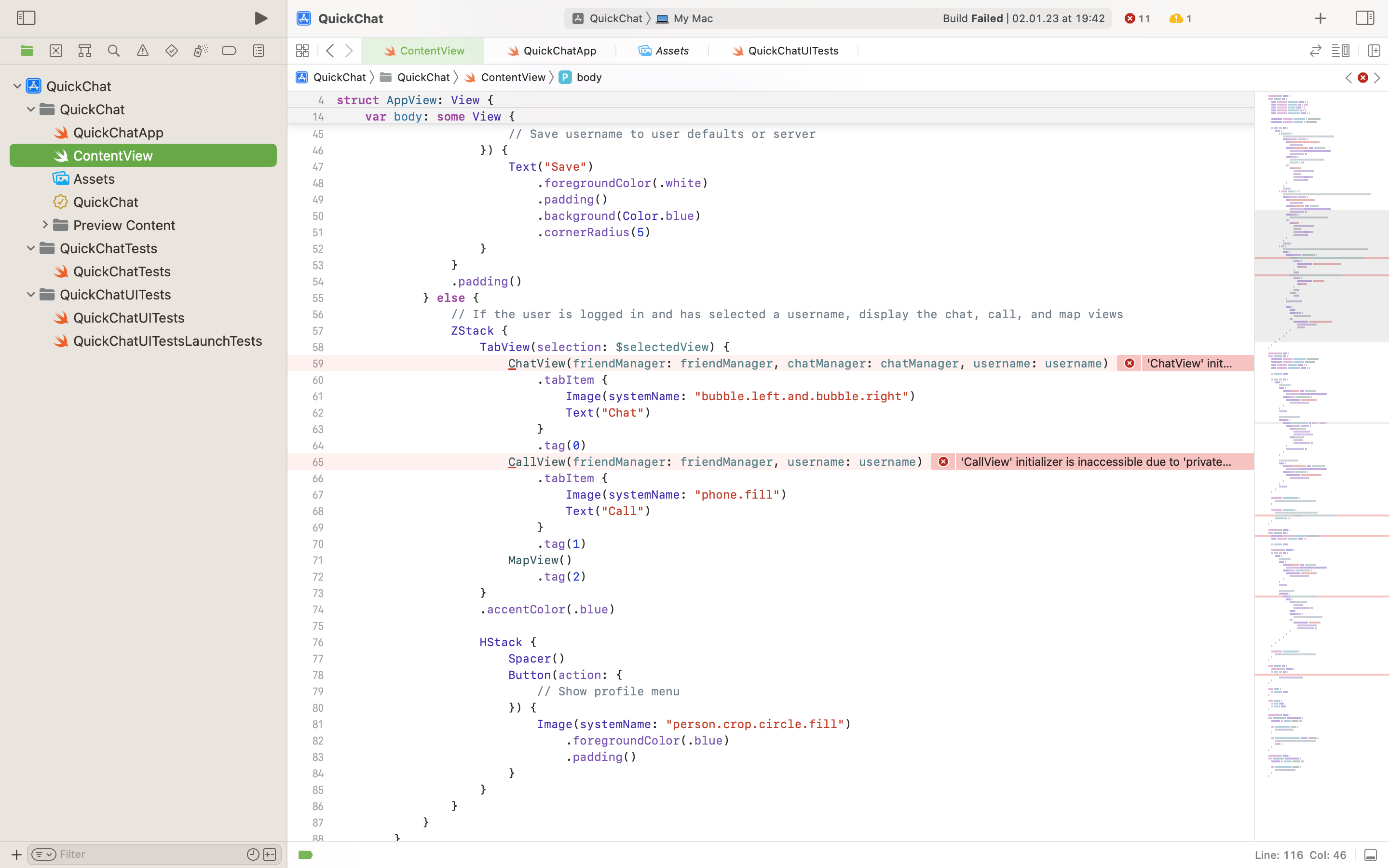Viewport: 1389px width, 868px height.
Task: Collapse the QuickChat source folder
Action: click(x=31, y=109)
